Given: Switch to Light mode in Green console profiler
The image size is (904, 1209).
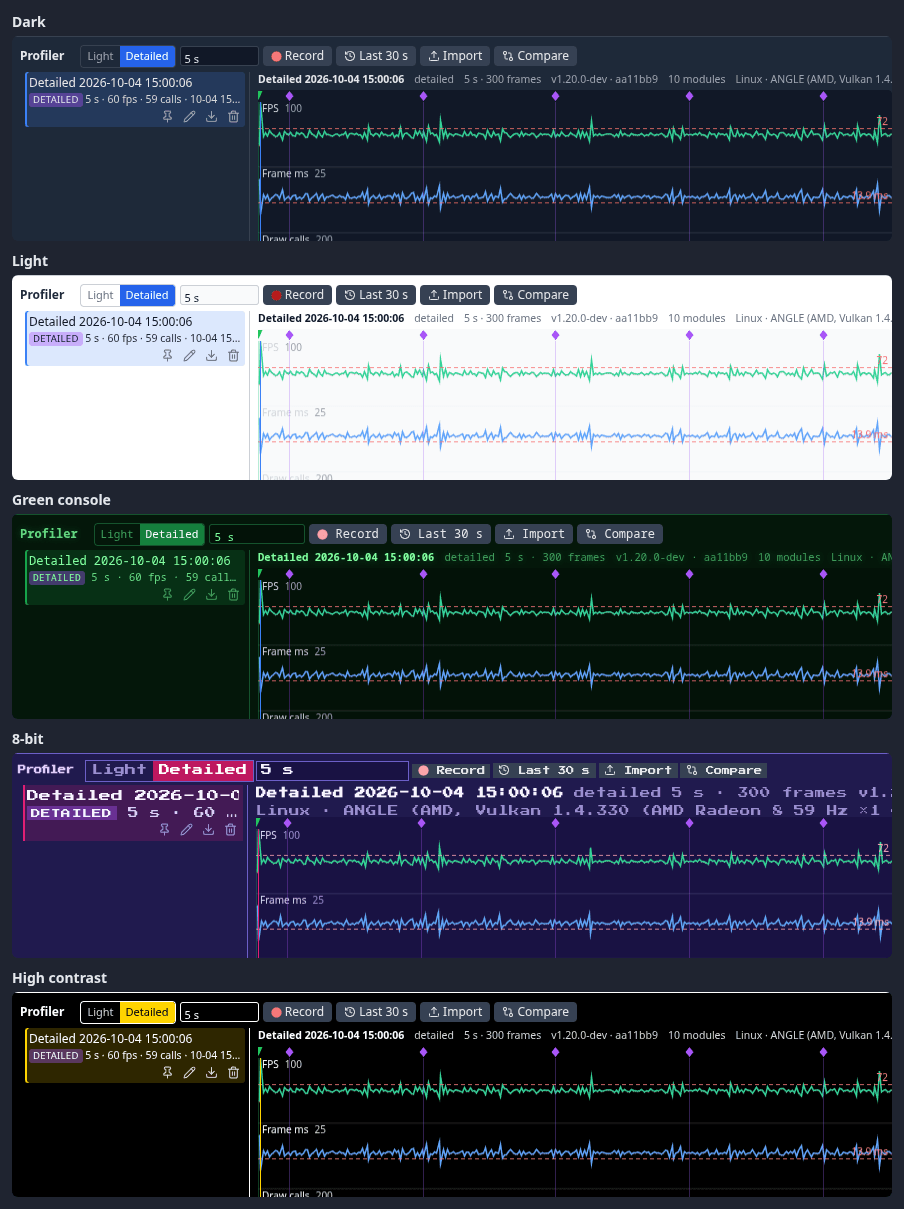Looking at the screenshot, I should click(x=117, y=534).
